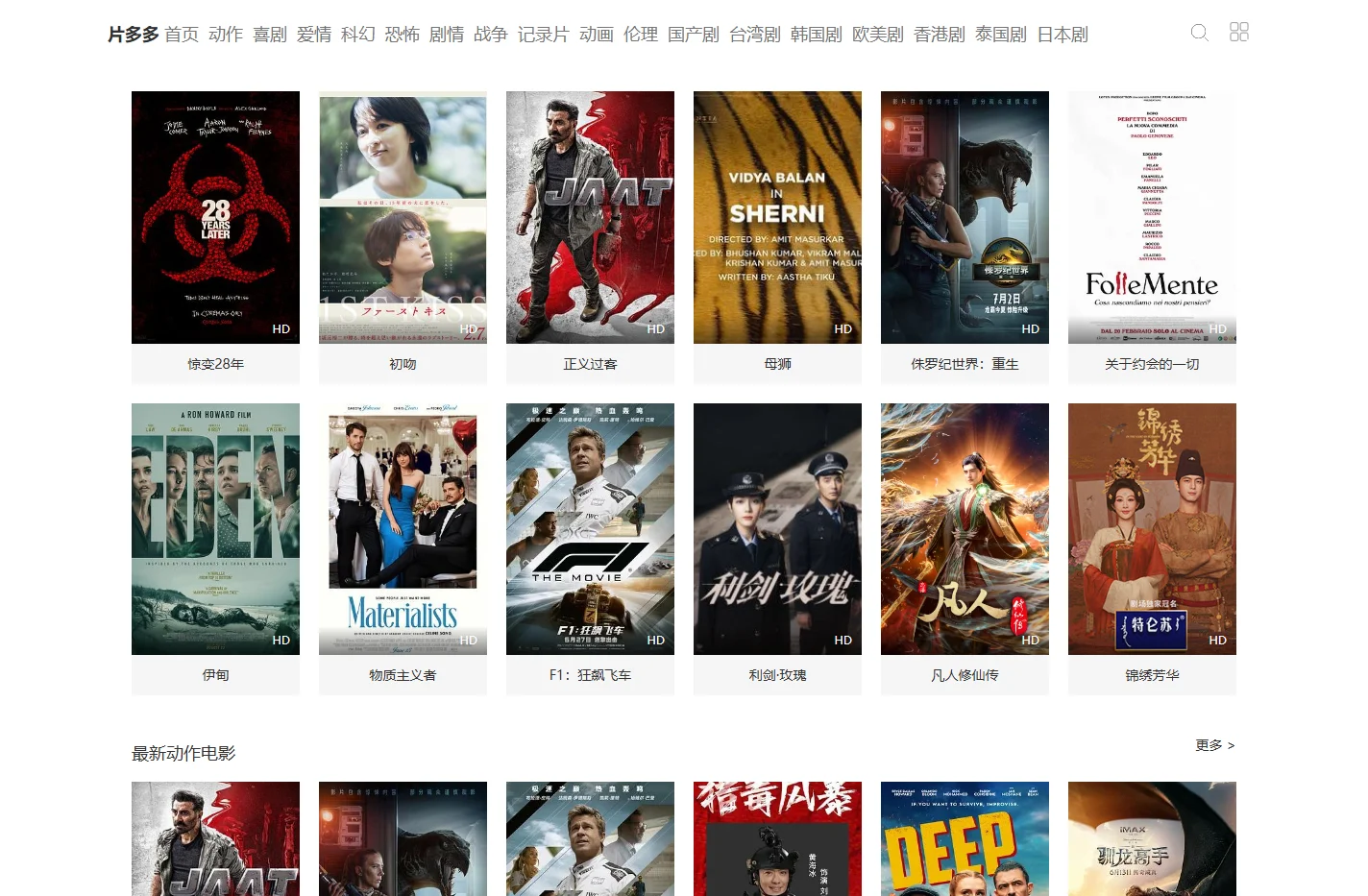Click the 侏罗纪世界：重生 title link
The image size is (1368, 896).
965,364
